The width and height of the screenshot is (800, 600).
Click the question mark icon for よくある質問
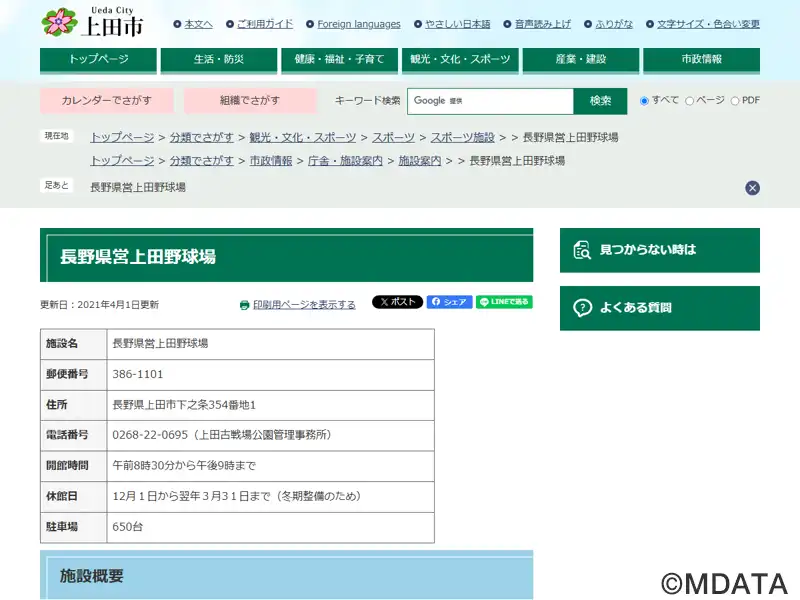tap(581, 308)
